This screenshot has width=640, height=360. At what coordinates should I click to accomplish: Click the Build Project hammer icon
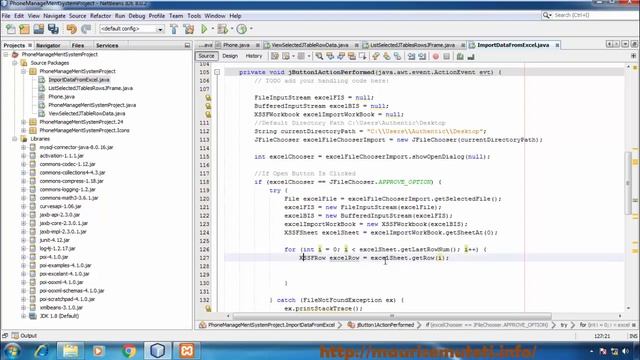[174, 29]
